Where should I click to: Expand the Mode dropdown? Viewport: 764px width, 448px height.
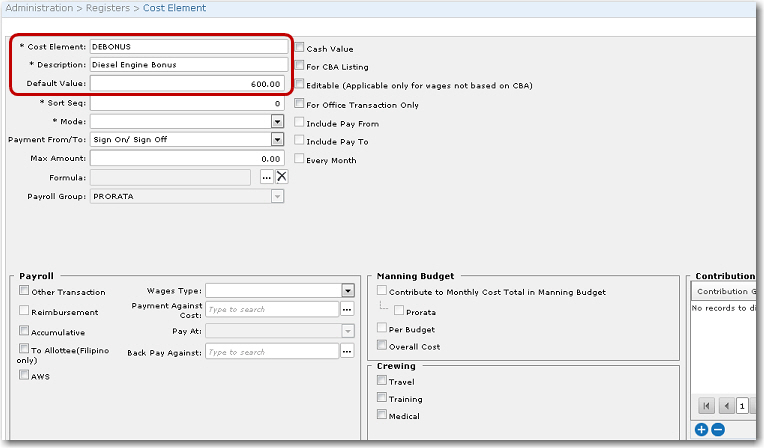277,121
